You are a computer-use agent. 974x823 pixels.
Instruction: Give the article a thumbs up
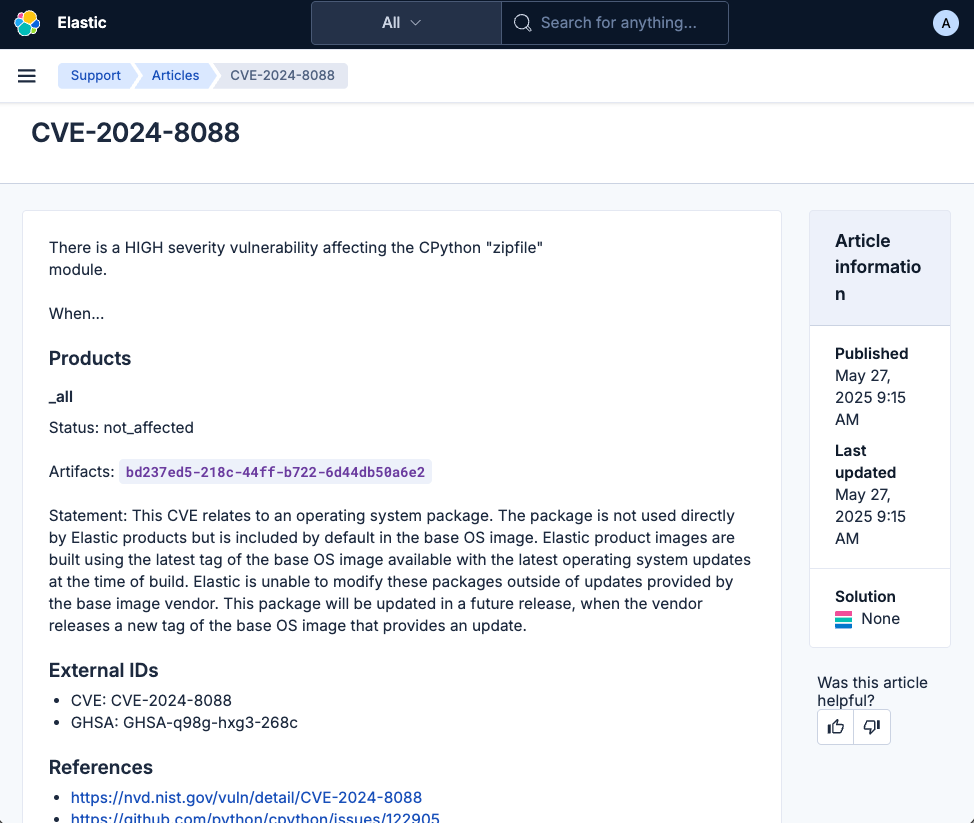point(835,727)
